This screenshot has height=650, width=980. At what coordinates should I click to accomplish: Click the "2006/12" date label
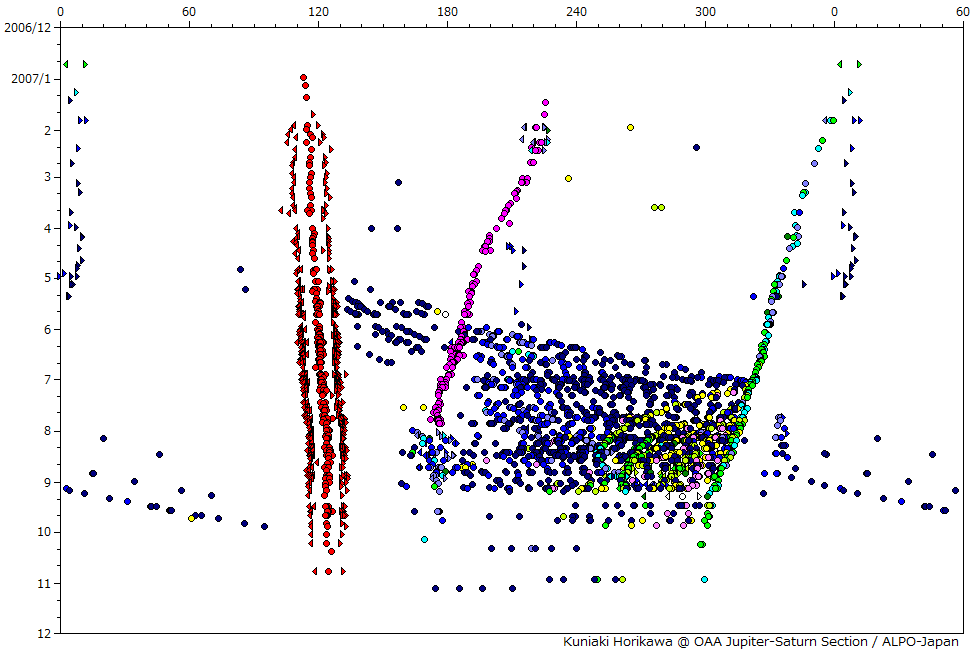[x=26, y=28]
